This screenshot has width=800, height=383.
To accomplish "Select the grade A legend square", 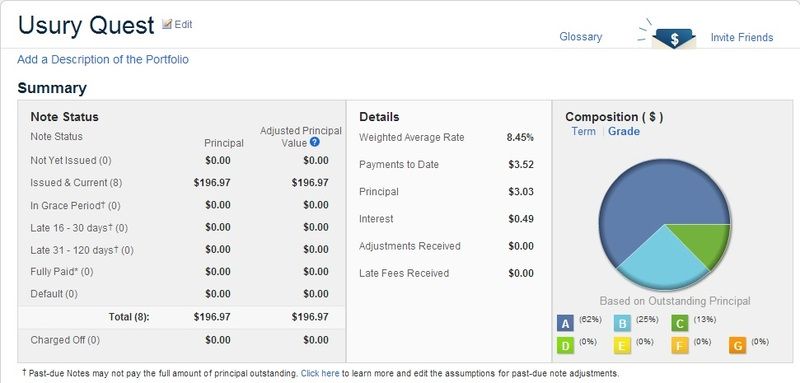I will [565, 323].
